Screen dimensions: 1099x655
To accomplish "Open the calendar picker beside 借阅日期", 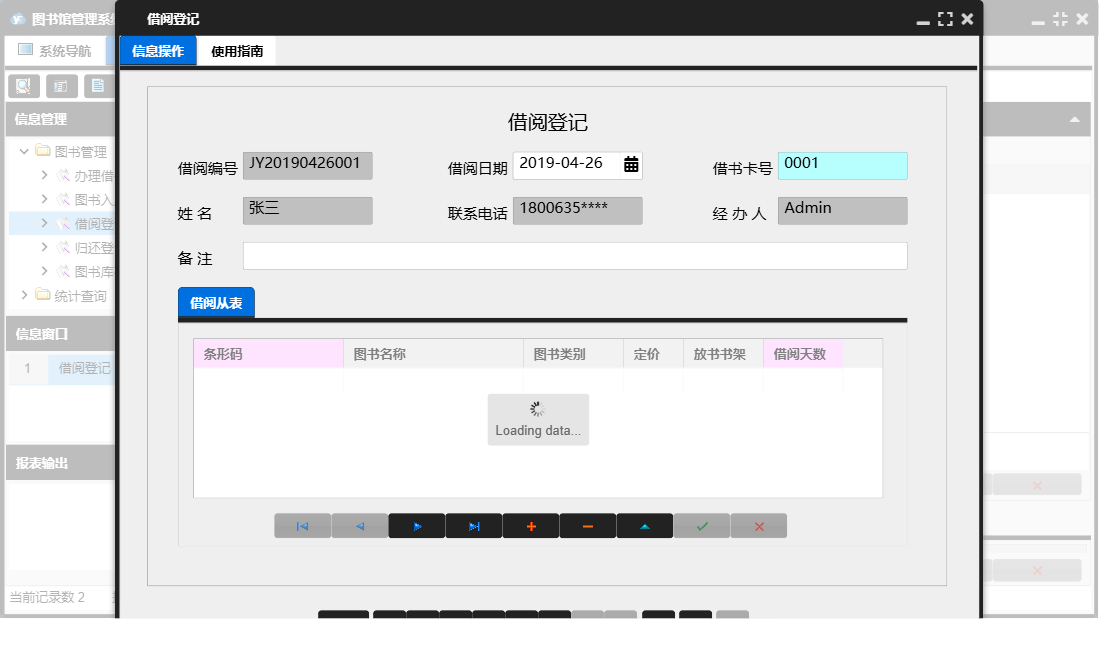I will (x=630, y=165).
